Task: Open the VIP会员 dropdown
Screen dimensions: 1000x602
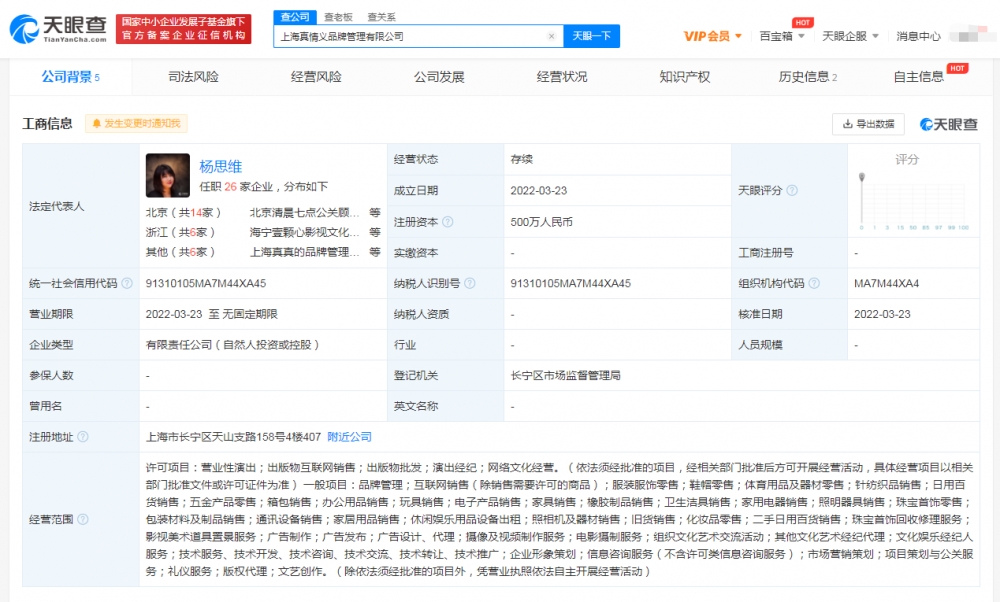Action: point(712,36)
